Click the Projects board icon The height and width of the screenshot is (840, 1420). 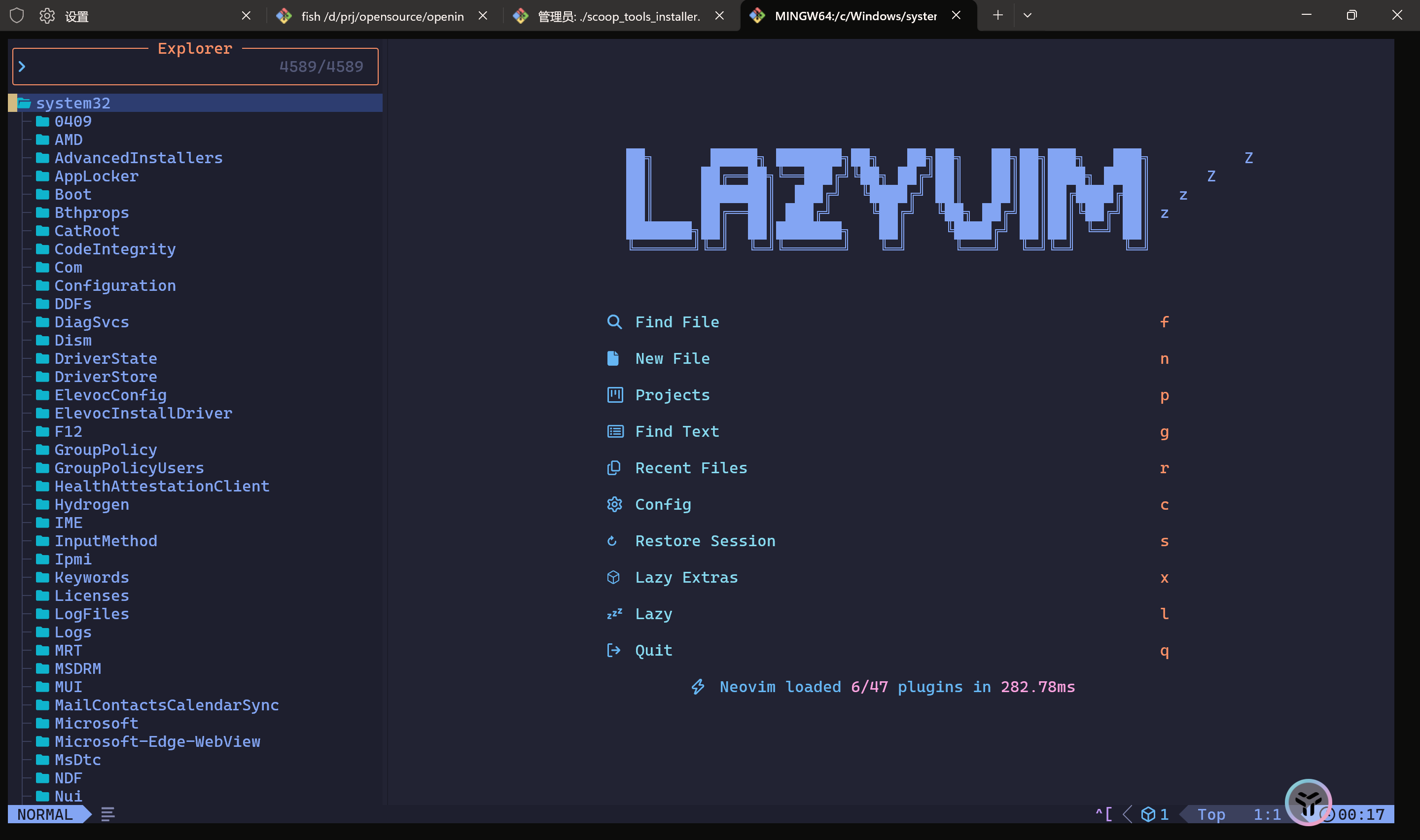[615, 395]
